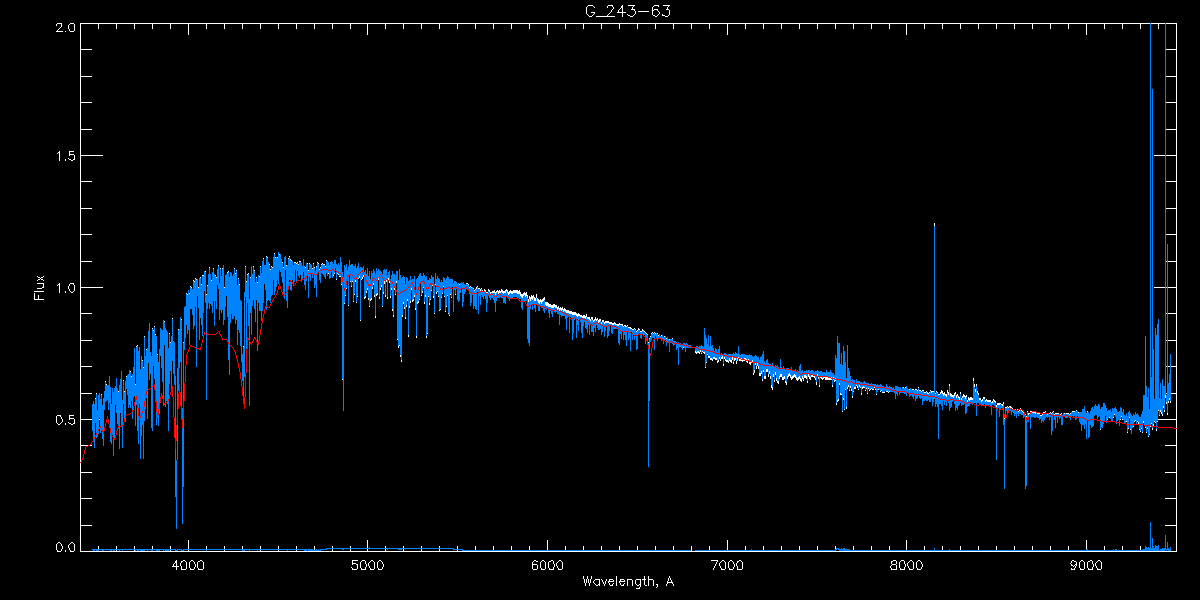Click the 4000 x-axis tick label

(x=188, y=564)
